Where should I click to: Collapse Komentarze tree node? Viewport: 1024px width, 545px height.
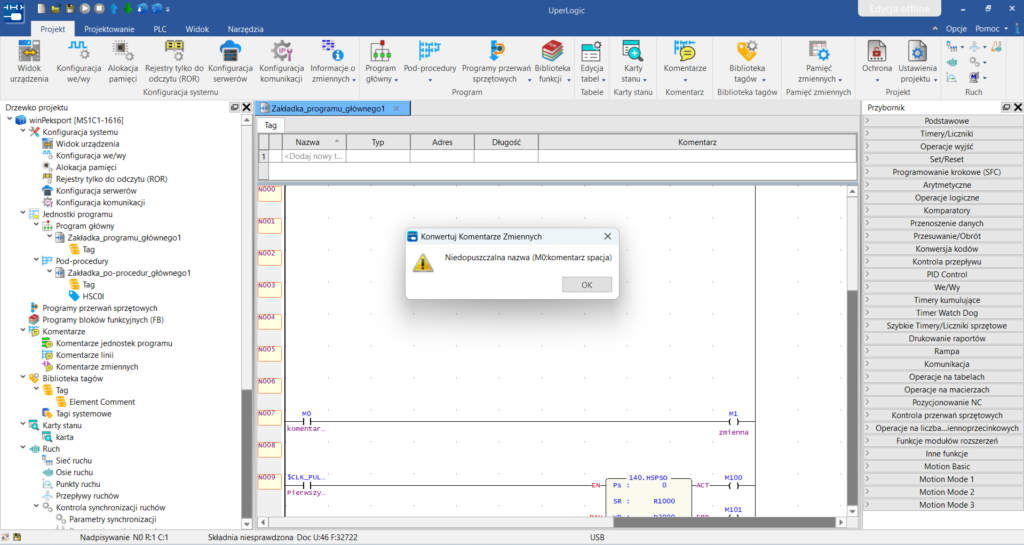23,331
